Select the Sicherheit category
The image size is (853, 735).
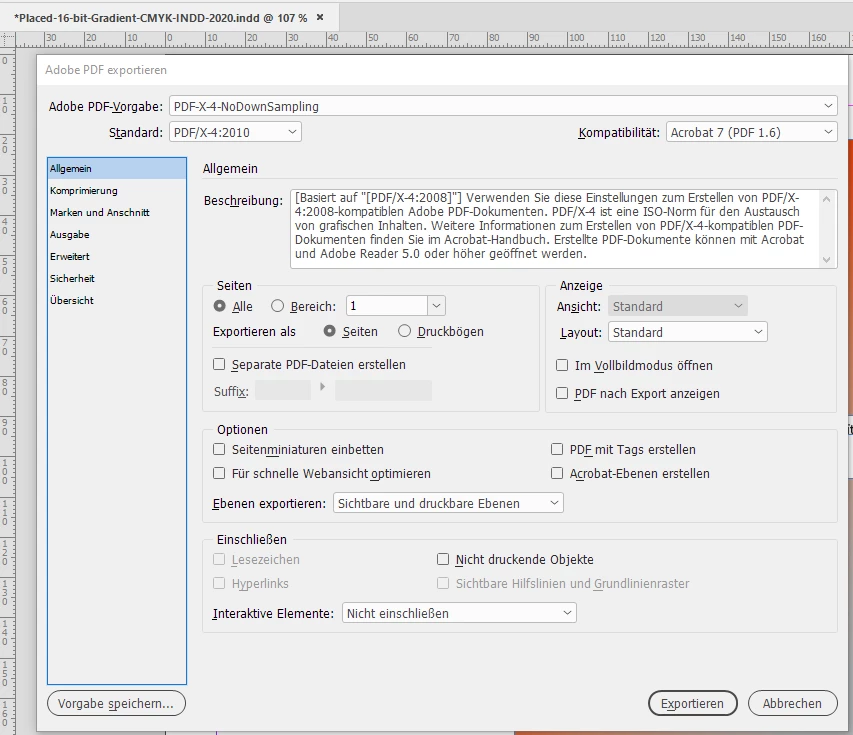[117, 279]
